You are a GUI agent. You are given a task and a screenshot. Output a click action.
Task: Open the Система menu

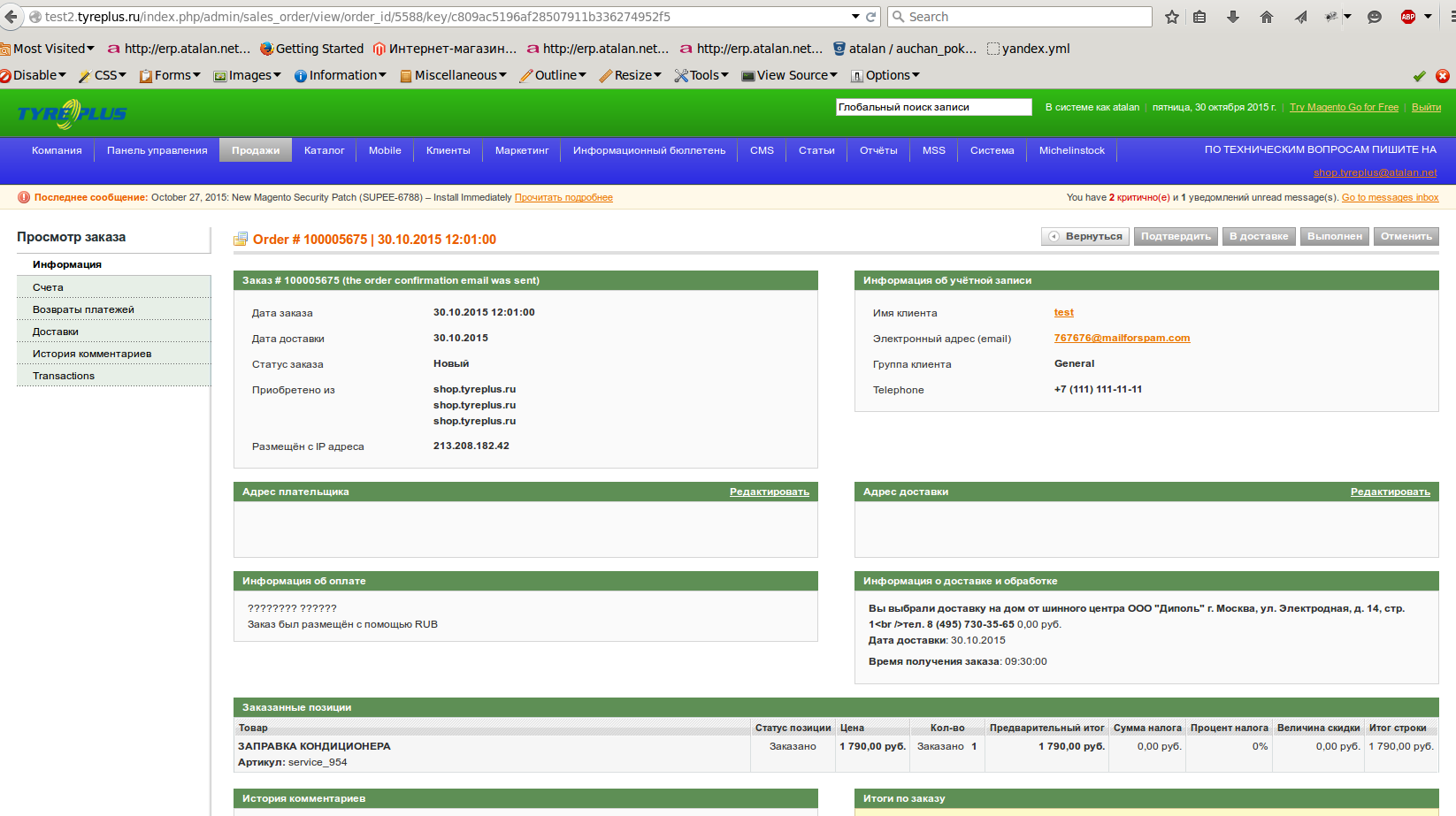[992, 150]
